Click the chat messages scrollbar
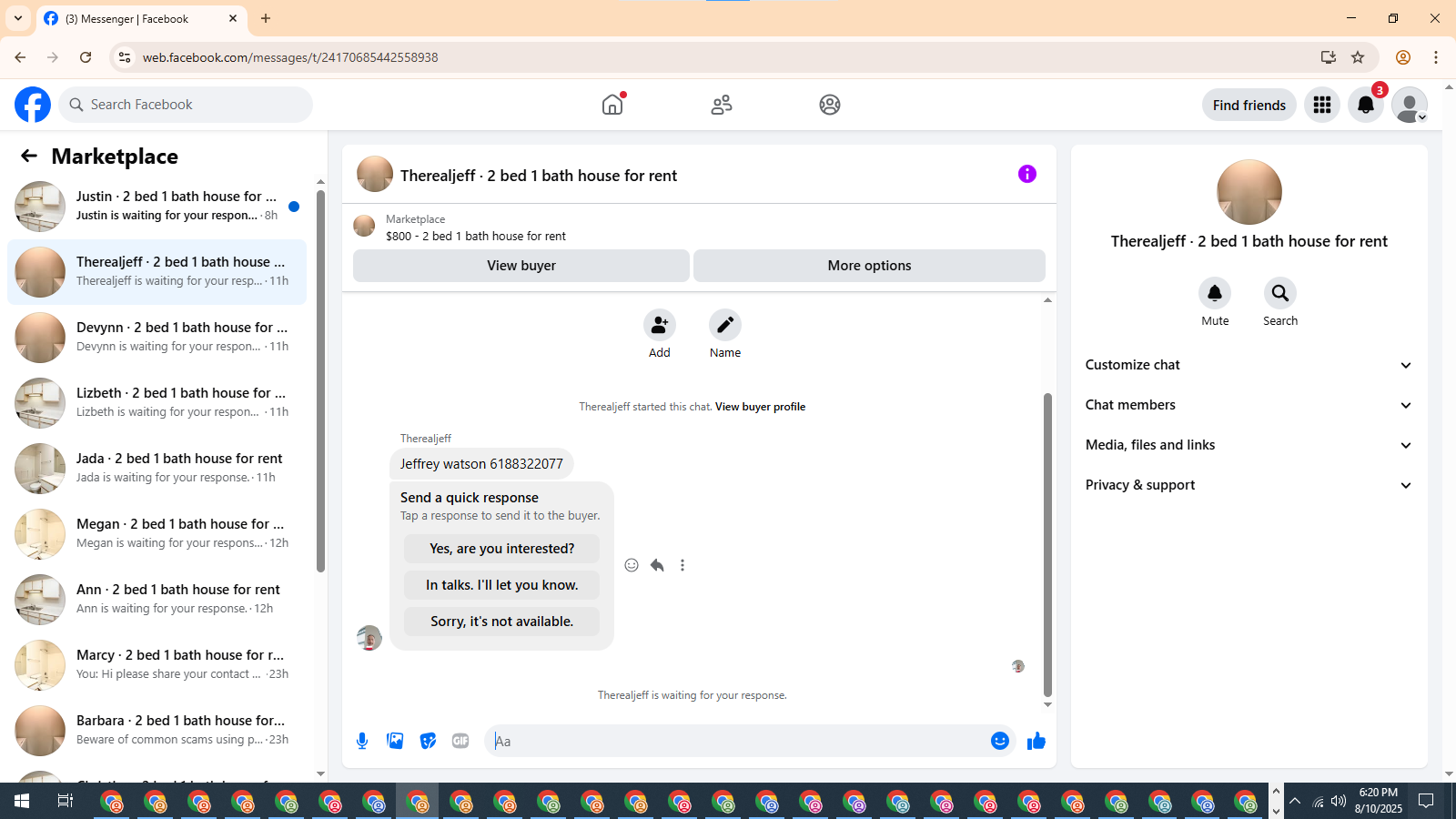This screenshot has width=1456, height=819. pos(1047,544)
